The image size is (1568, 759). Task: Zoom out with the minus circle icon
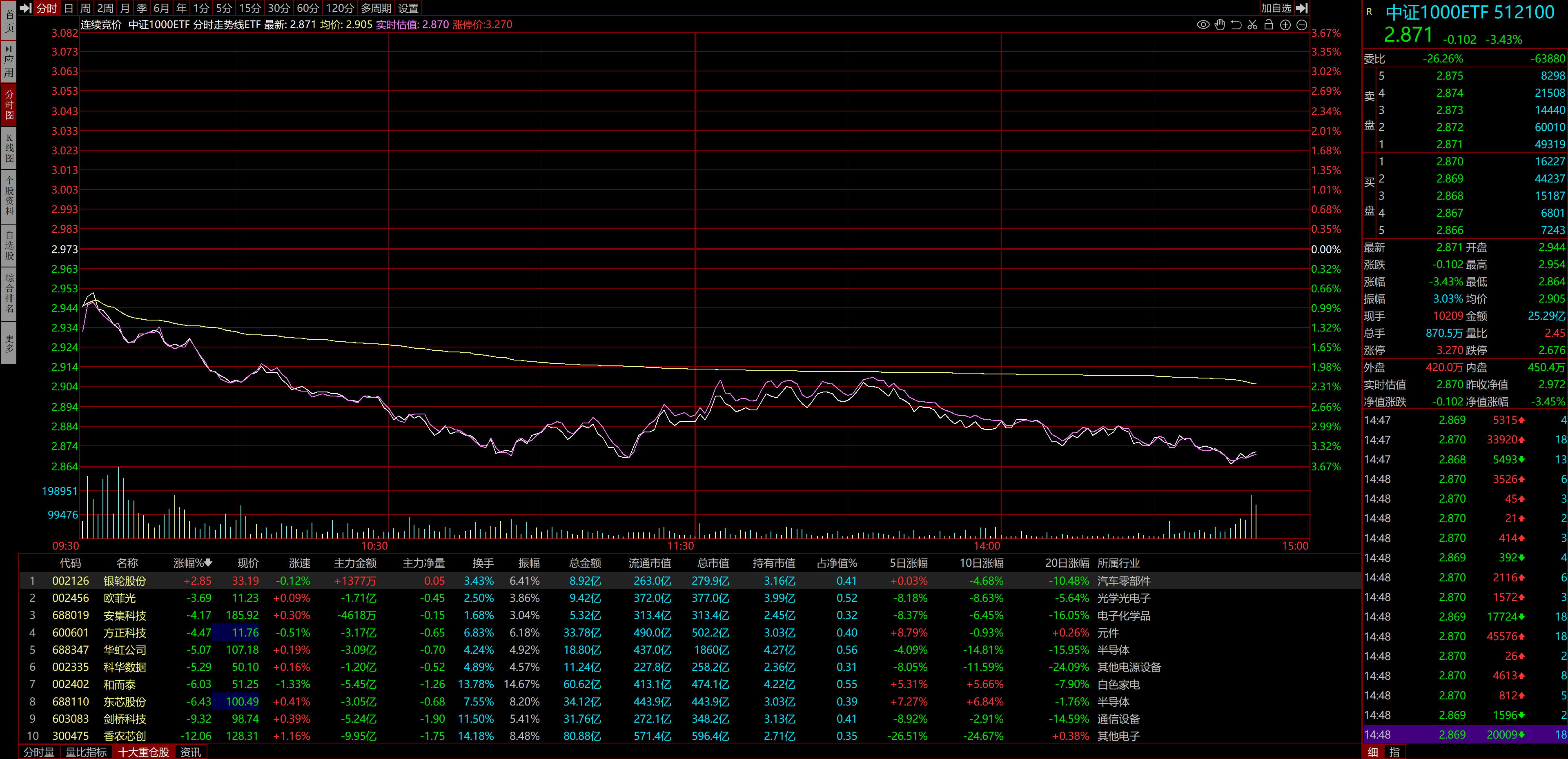1301,25
